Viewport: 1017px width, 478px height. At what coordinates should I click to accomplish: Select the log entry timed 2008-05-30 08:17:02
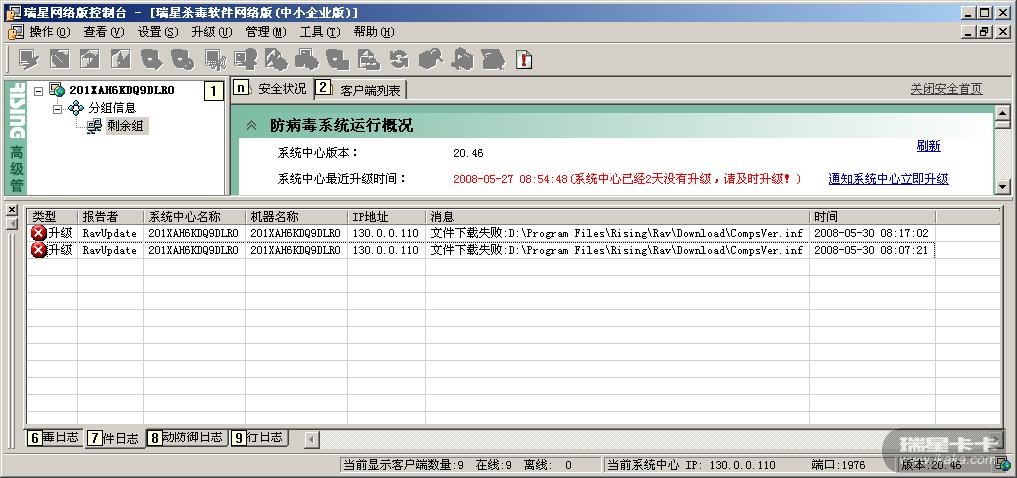481,233
